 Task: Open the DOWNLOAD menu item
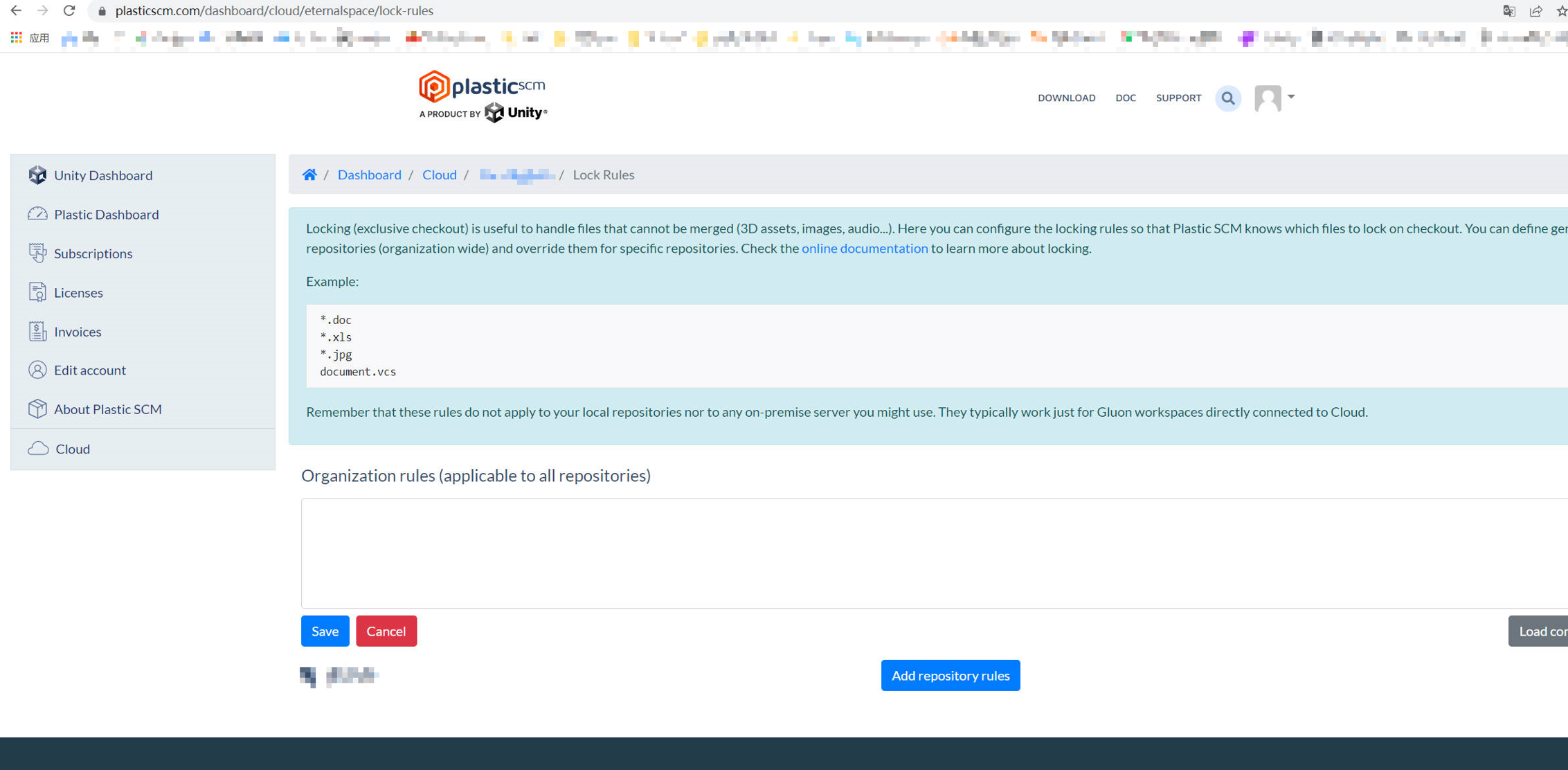point(1066,98)
